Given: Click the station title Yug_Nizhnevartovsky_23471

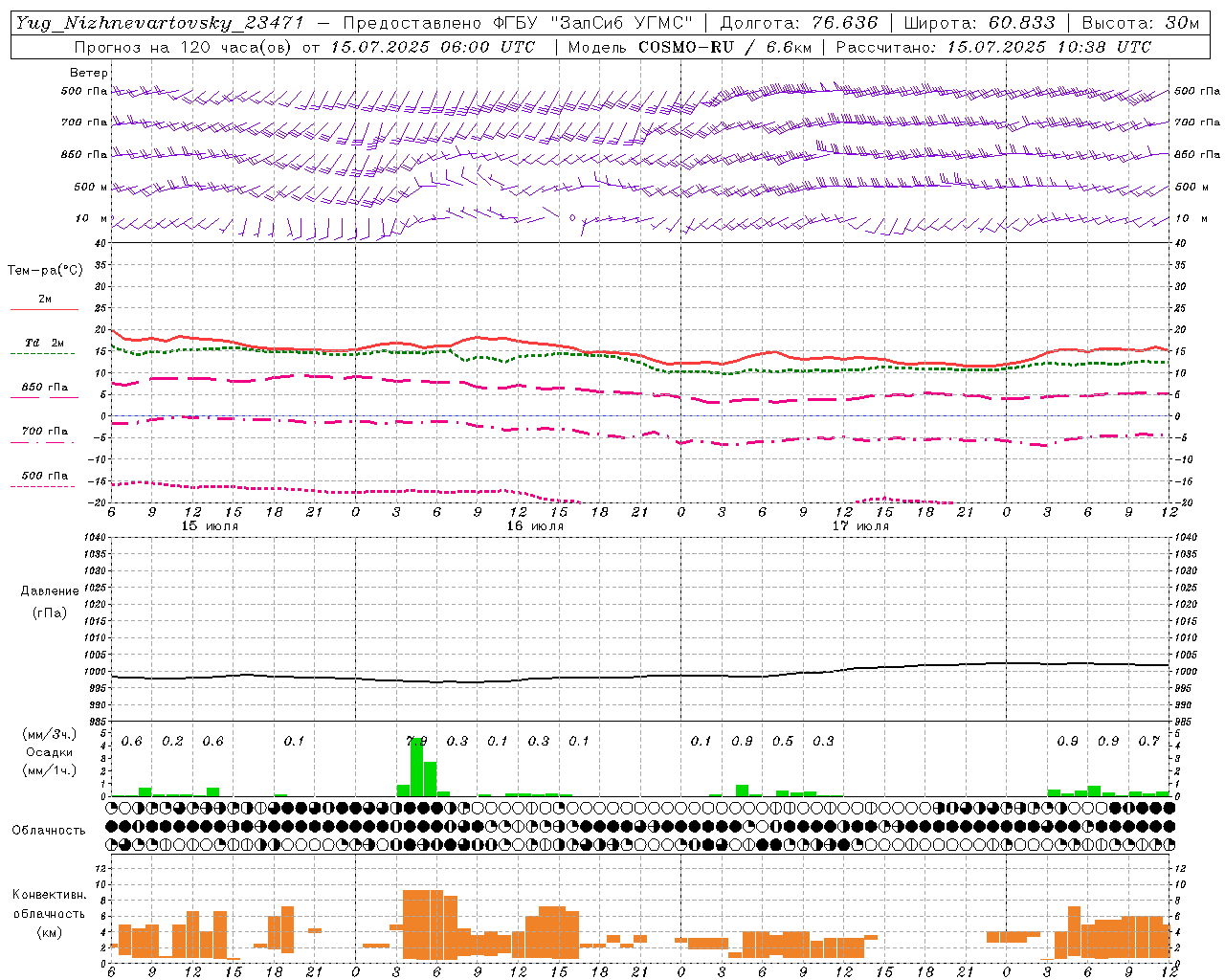Looking at the screenshot, I should [158, 23].
